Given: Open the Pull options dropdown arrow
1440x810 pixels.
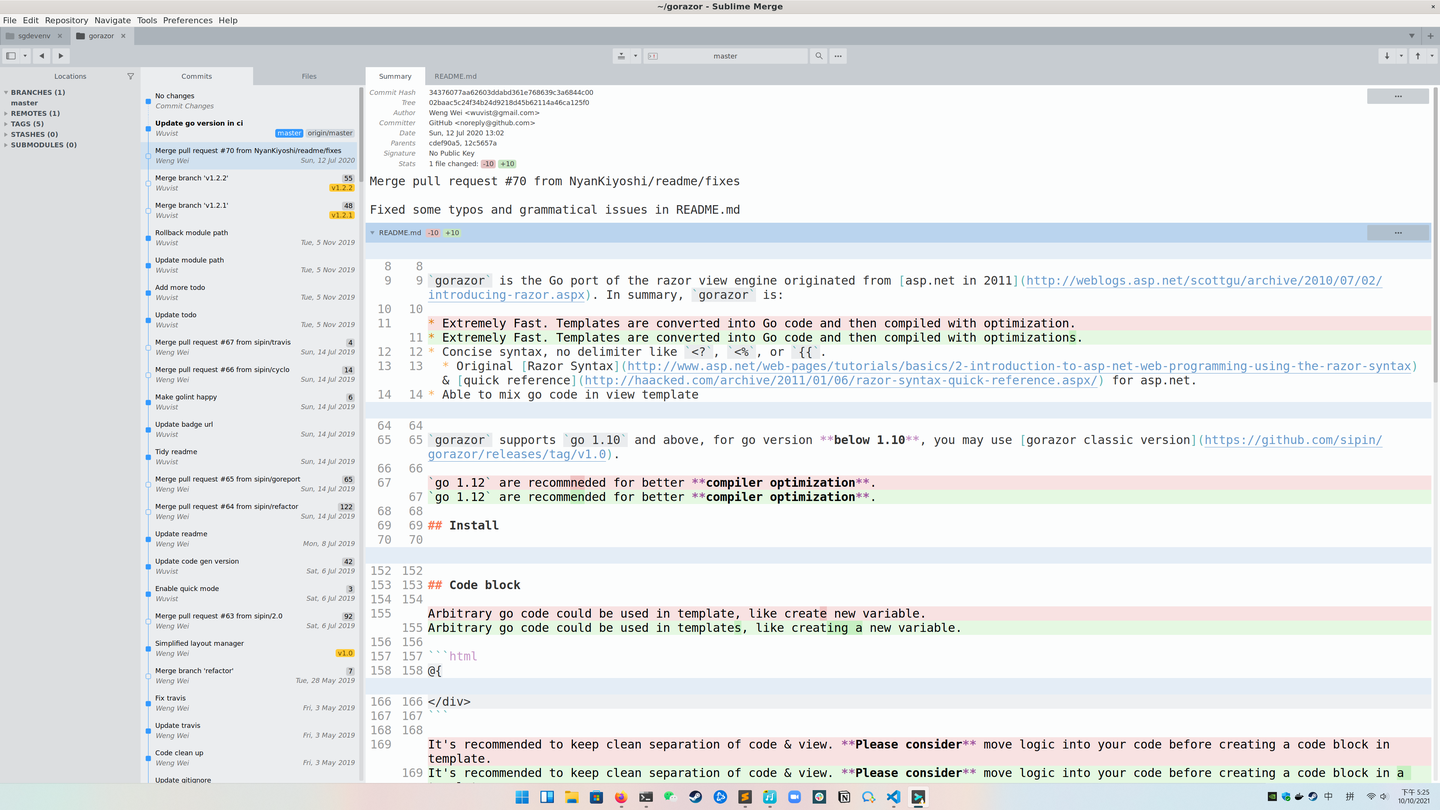Looking at the screenshot, I should 1402,55.
